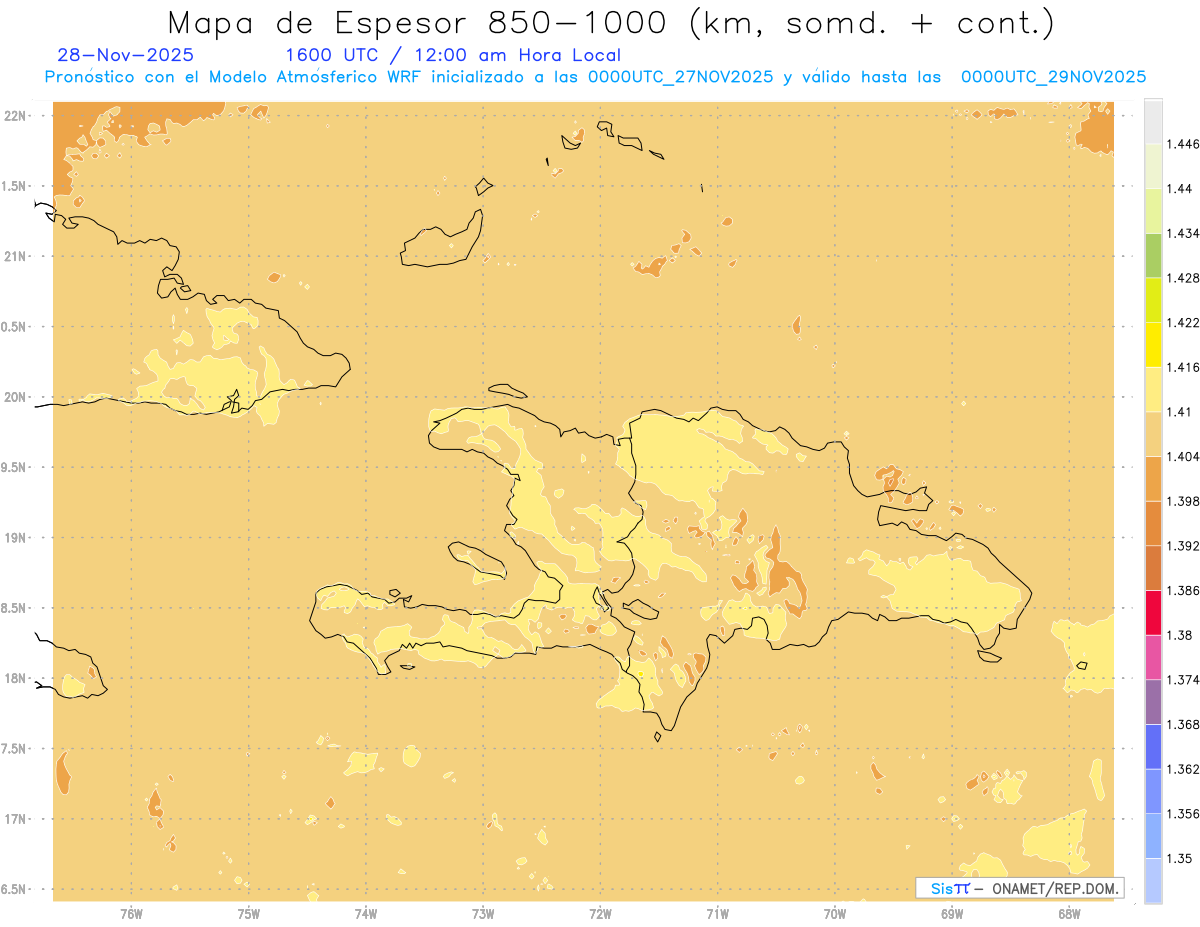Select legend value 1.374

(1182, 680)
